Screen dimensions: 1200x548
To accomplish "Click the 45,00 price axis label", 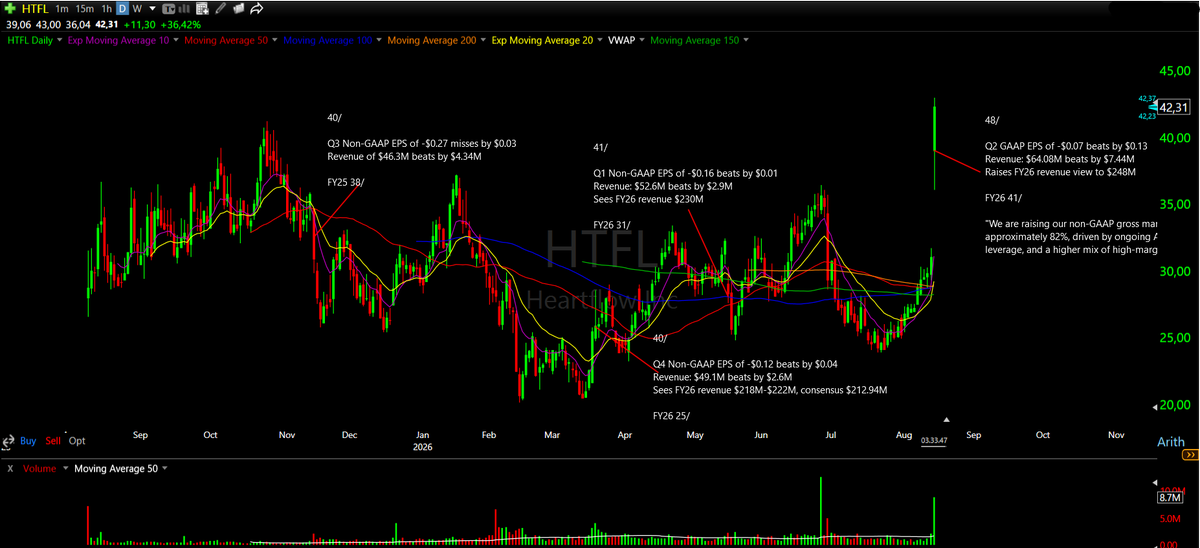I will click(x=1175, y=71).
